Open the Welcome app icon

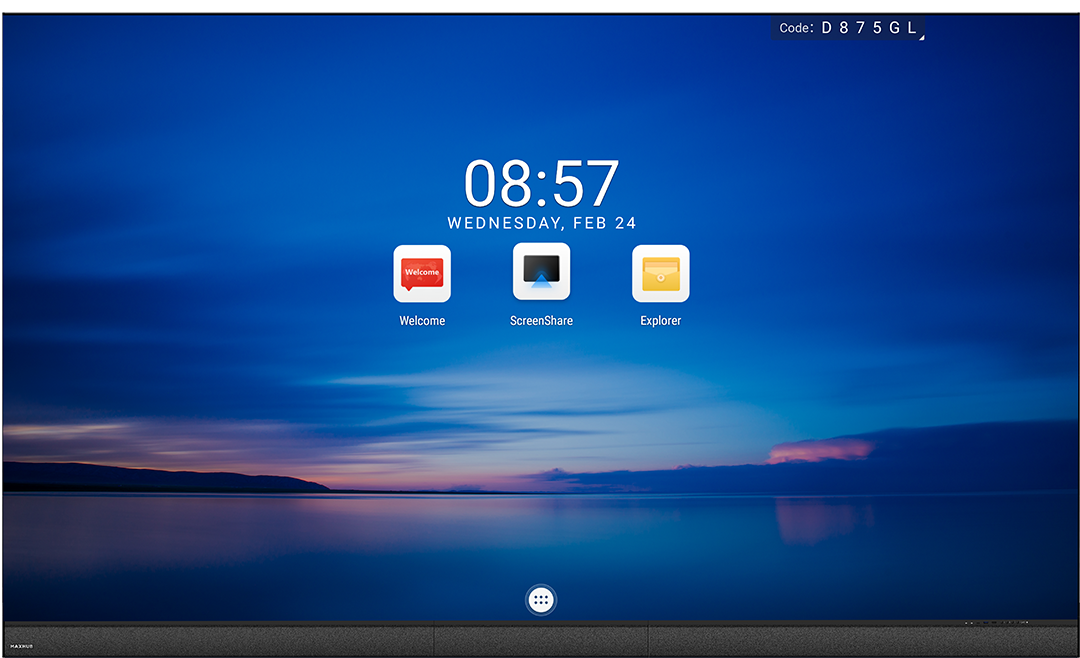pyautogui.click(x=421, y=273)
